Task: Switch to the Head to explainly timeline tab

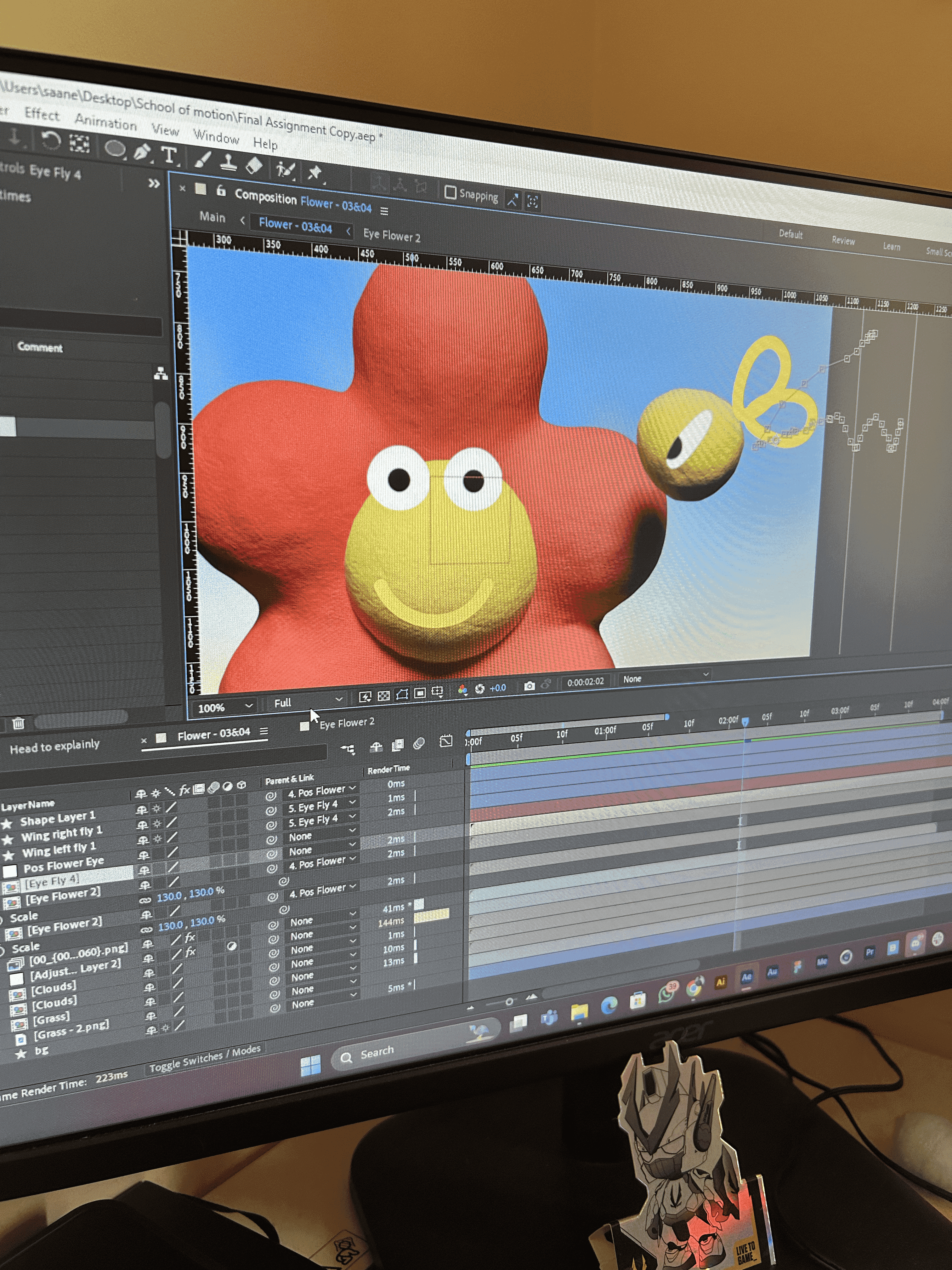Action: (54, 747)
